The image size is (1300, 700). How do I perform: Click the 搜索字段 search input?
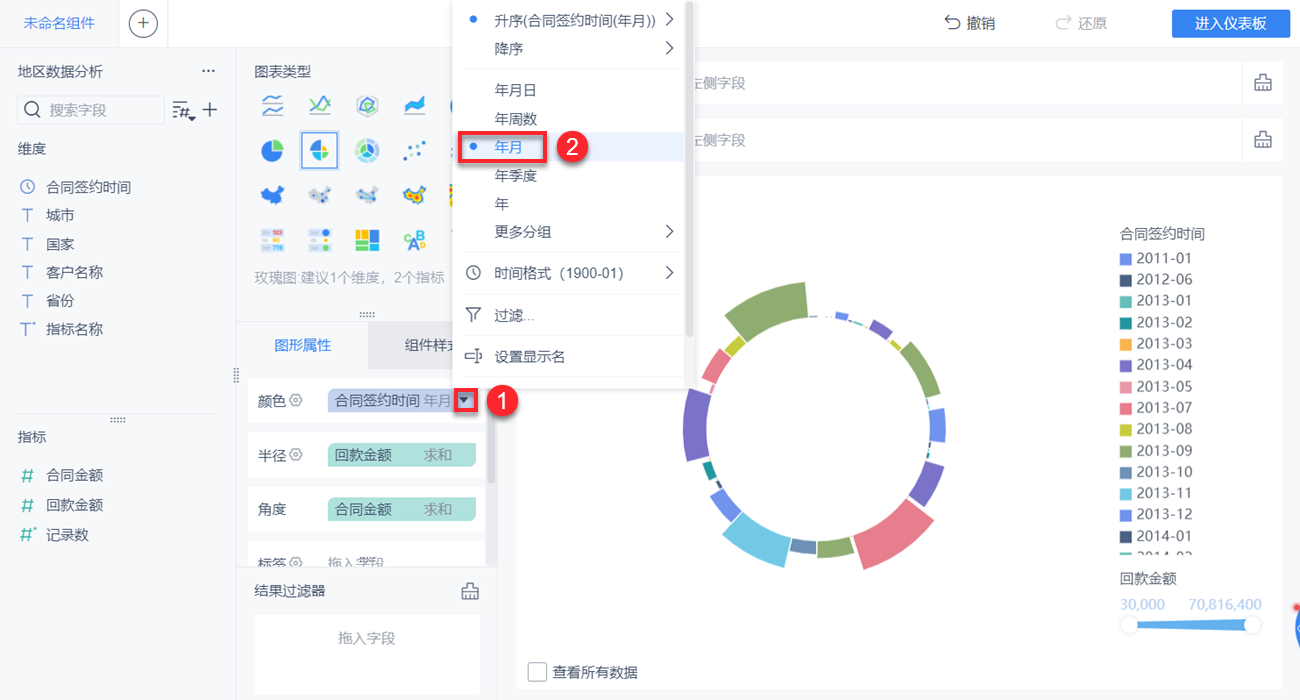tap(91, 110)
